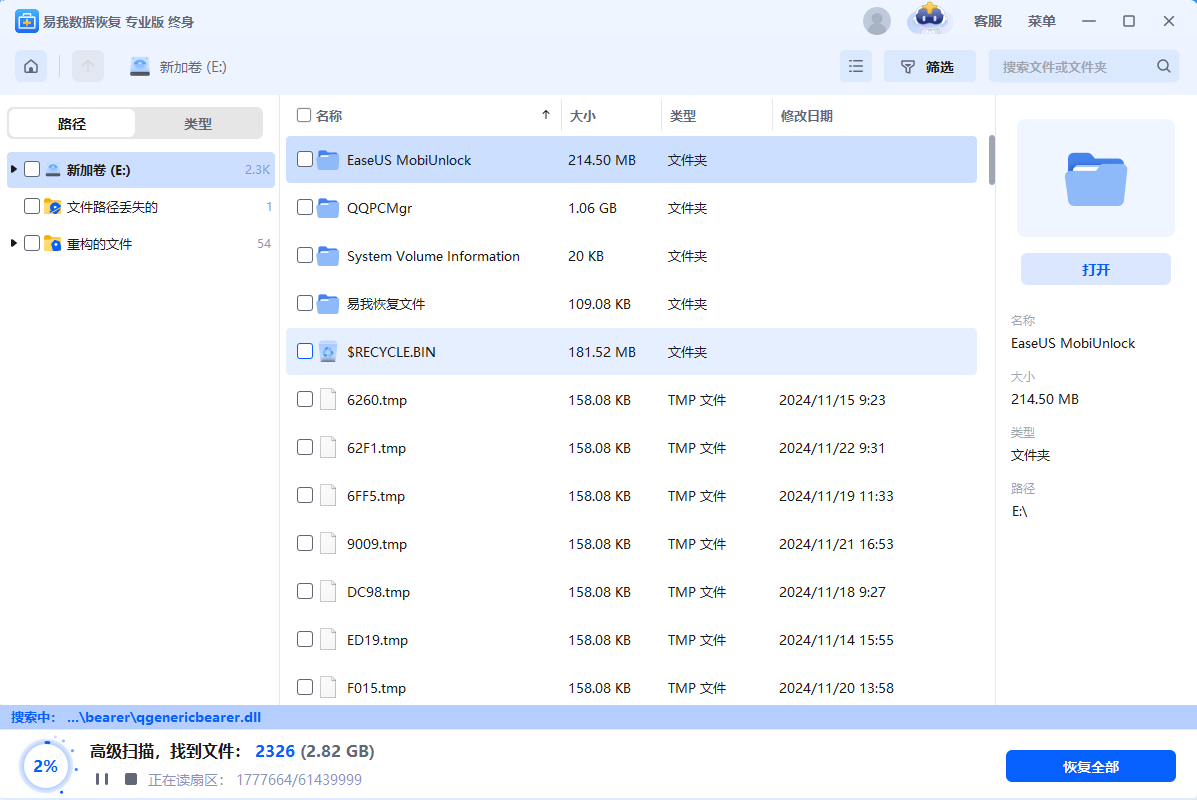The image size is (1197, 800).
Task: Click the file list vertical scrollbar
Action: [x=991, y=160]
